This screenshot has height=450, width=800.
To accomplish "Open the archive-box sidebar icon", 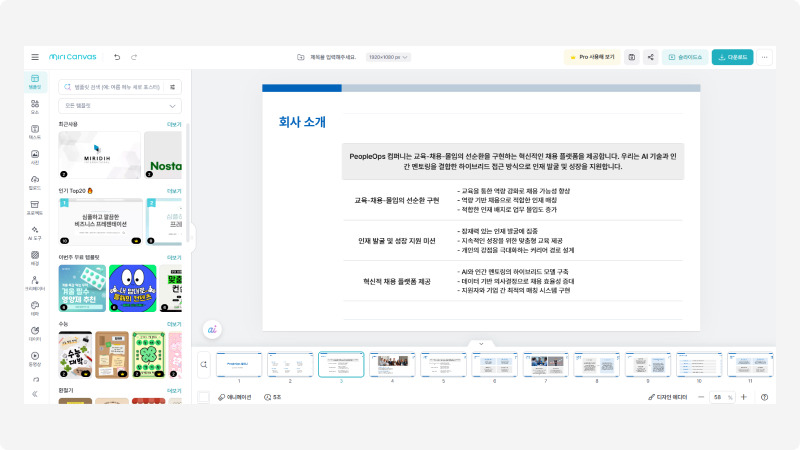I will (x=35, y=207).
